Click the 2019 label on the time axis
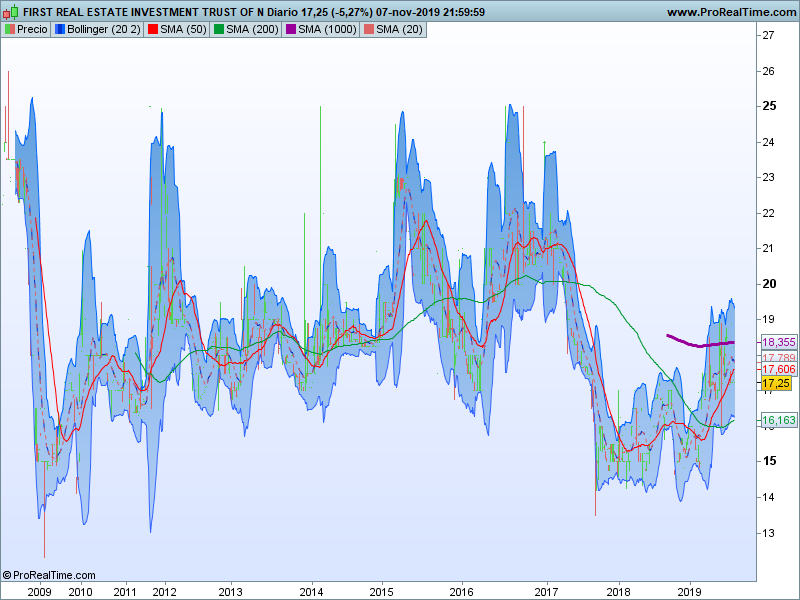This screenshot has width=800, height=600. (690, 592)
